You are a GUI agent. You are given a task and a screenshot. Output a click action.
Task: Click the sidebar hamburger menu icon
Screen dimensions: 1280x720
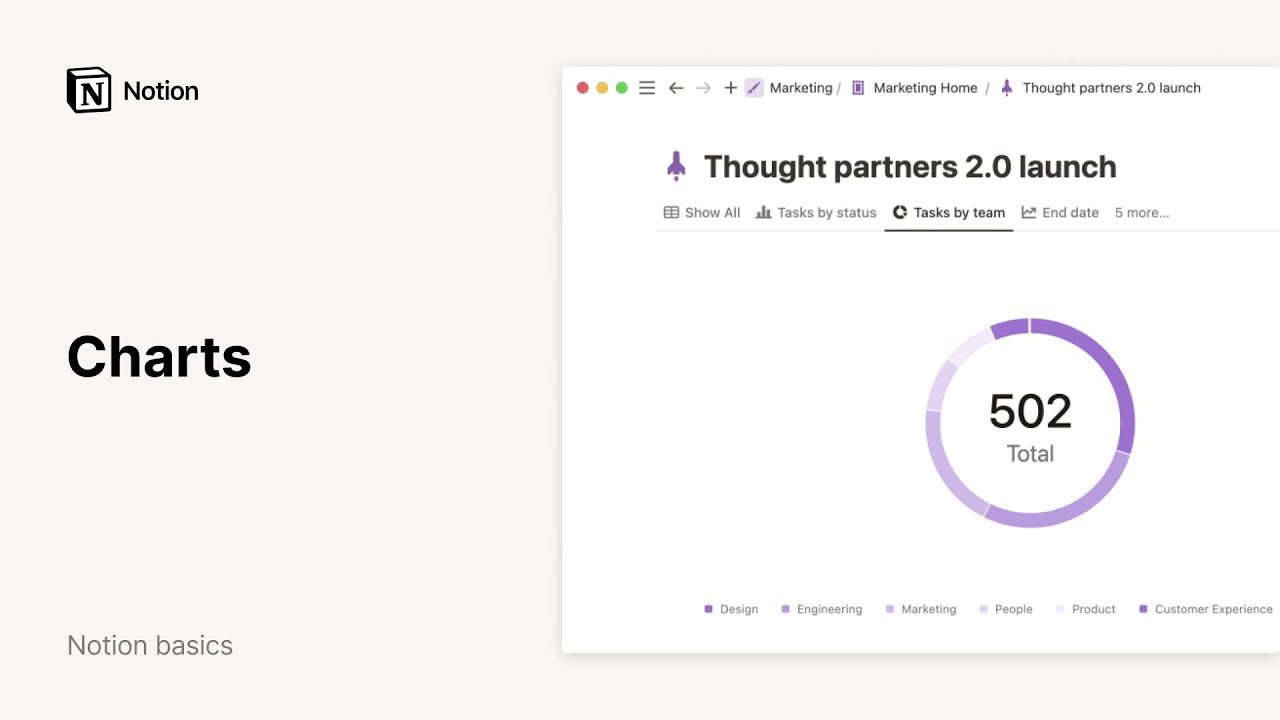point(647,88)
